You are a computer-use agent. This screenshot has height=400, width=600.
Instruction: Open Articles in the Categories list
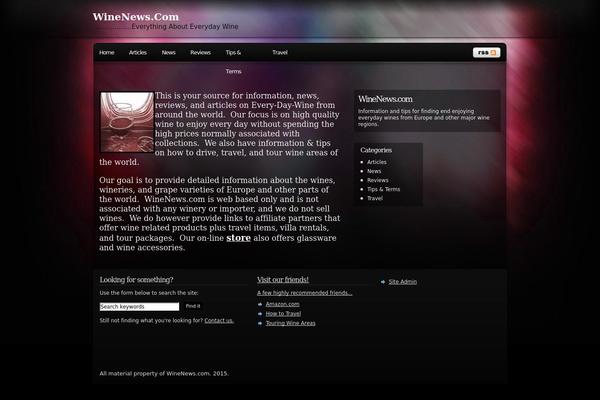[x=377, y=162]
